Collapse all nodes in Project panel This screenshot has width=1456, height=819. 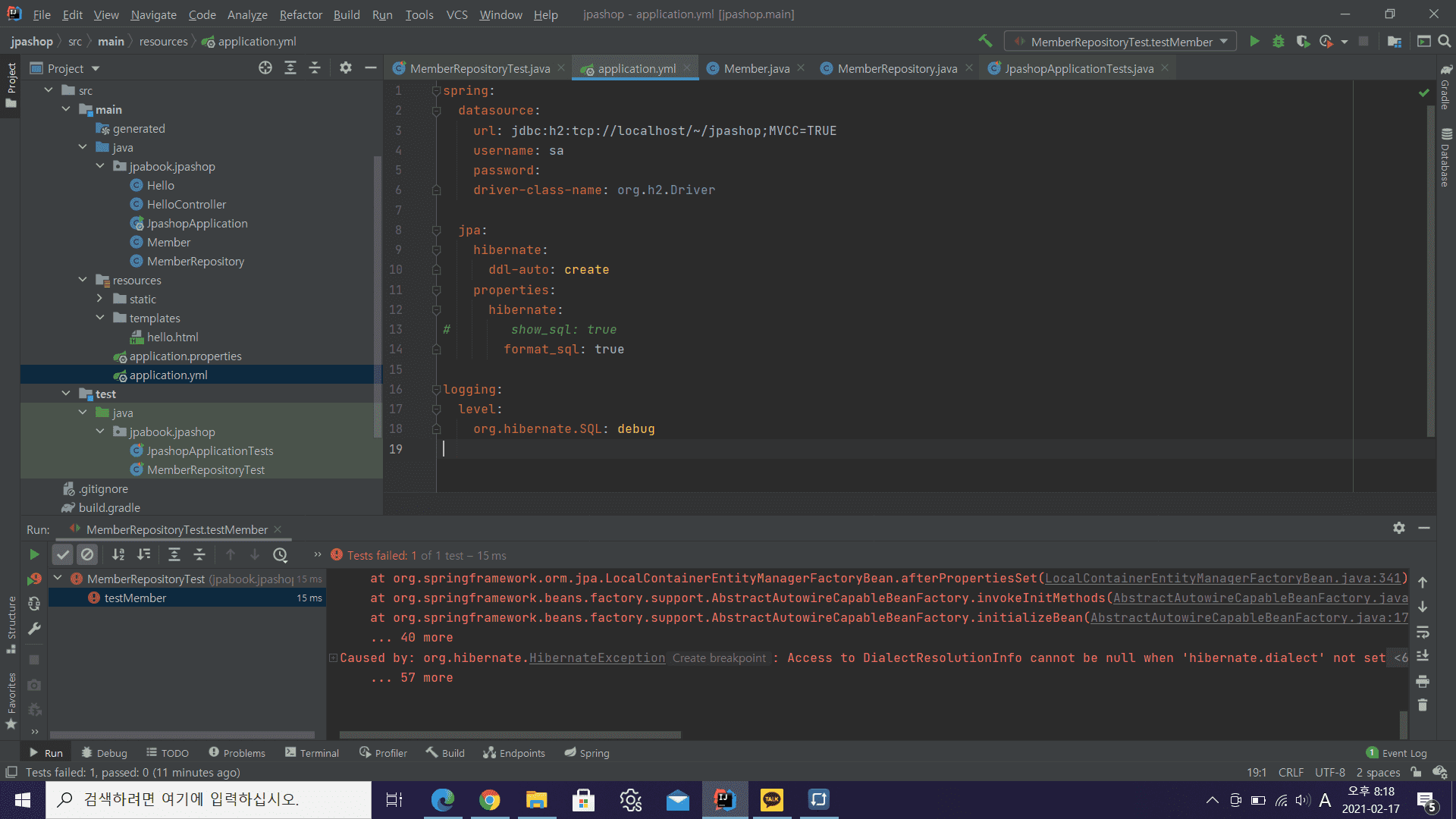pos(315,68)
